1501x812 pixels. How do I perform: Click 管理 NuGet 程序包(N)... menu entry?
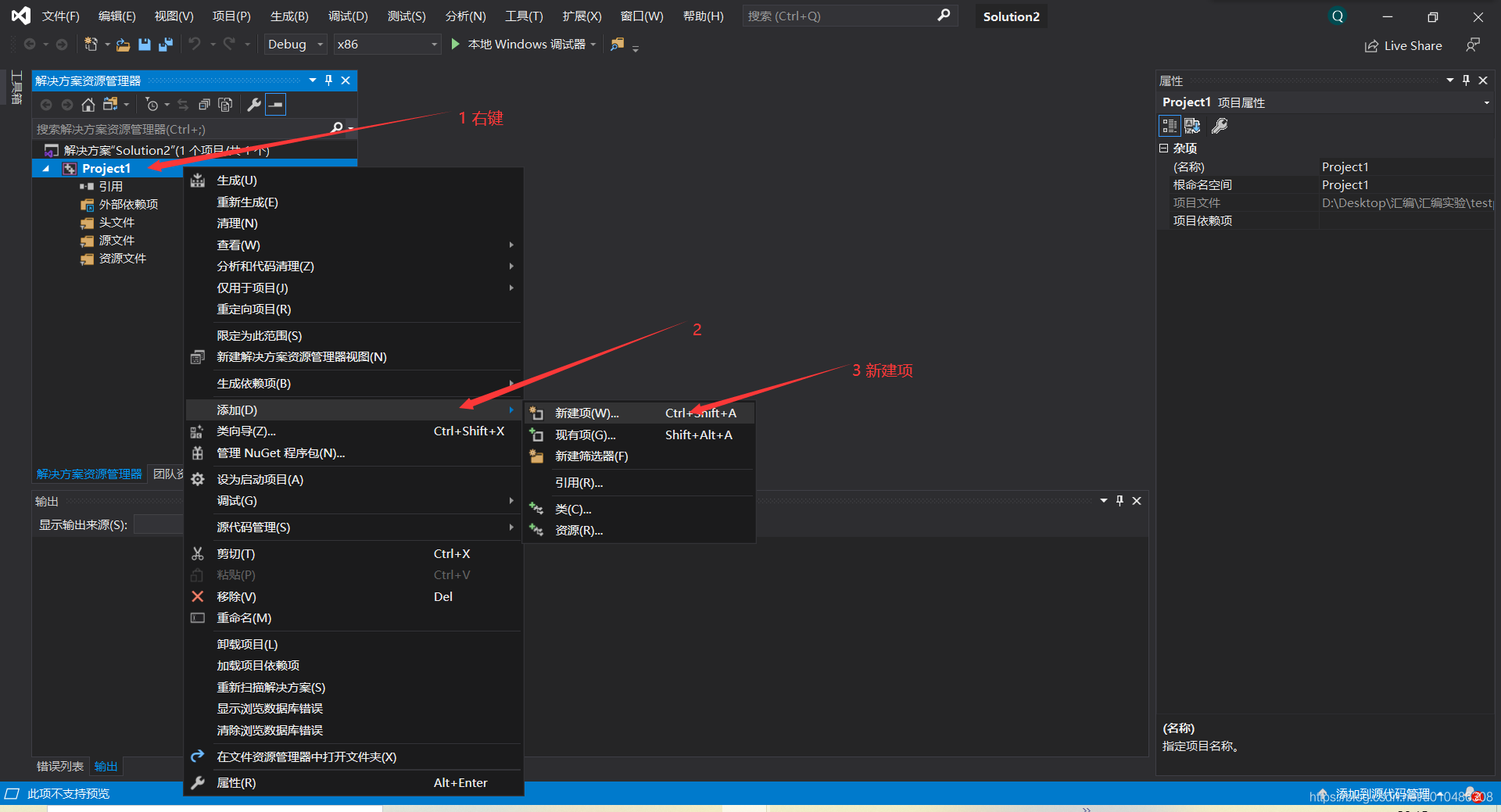353,453
